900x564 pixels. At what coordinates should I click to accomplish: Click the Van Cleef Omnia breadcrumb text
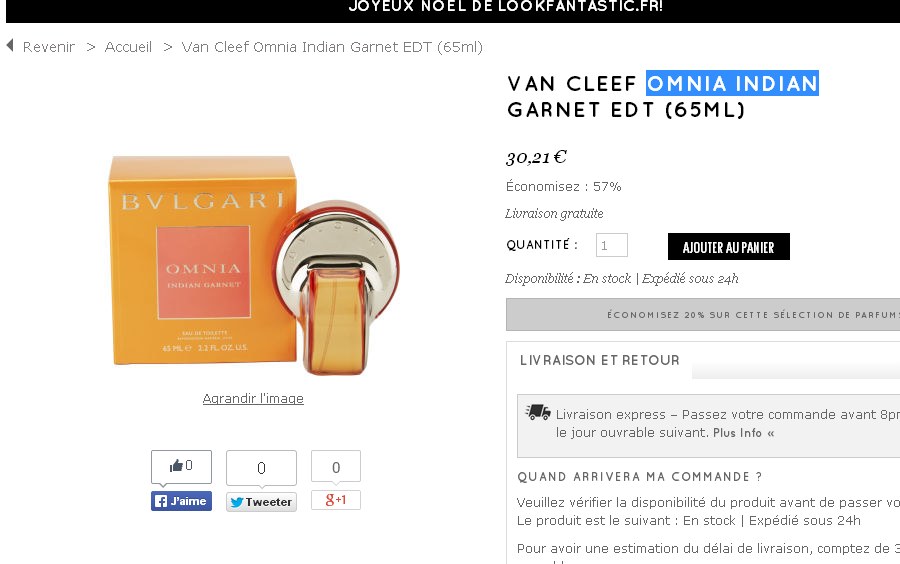[x=332, y=47]
